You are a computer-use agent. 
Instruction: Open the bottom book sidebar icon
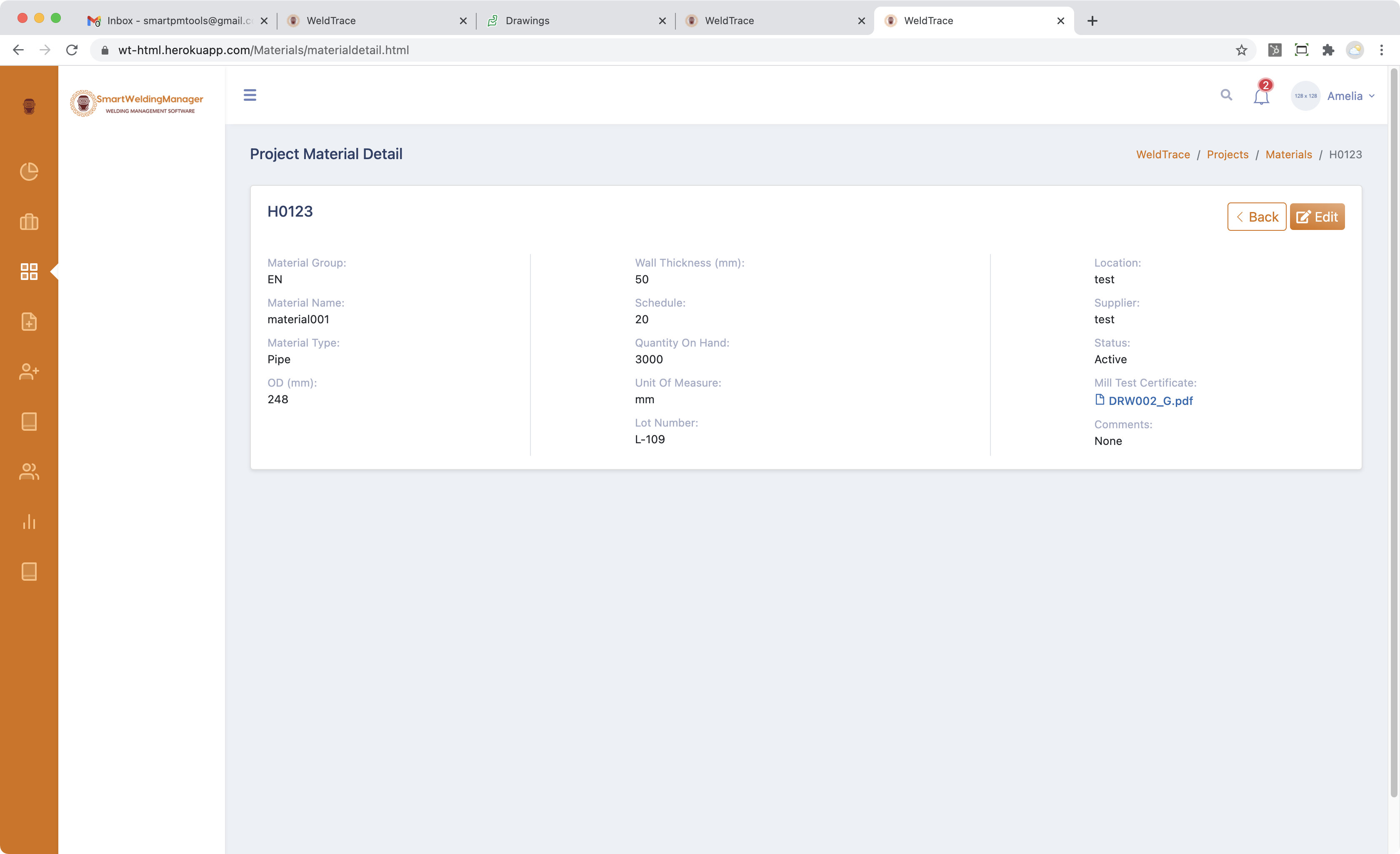point(29,572)
